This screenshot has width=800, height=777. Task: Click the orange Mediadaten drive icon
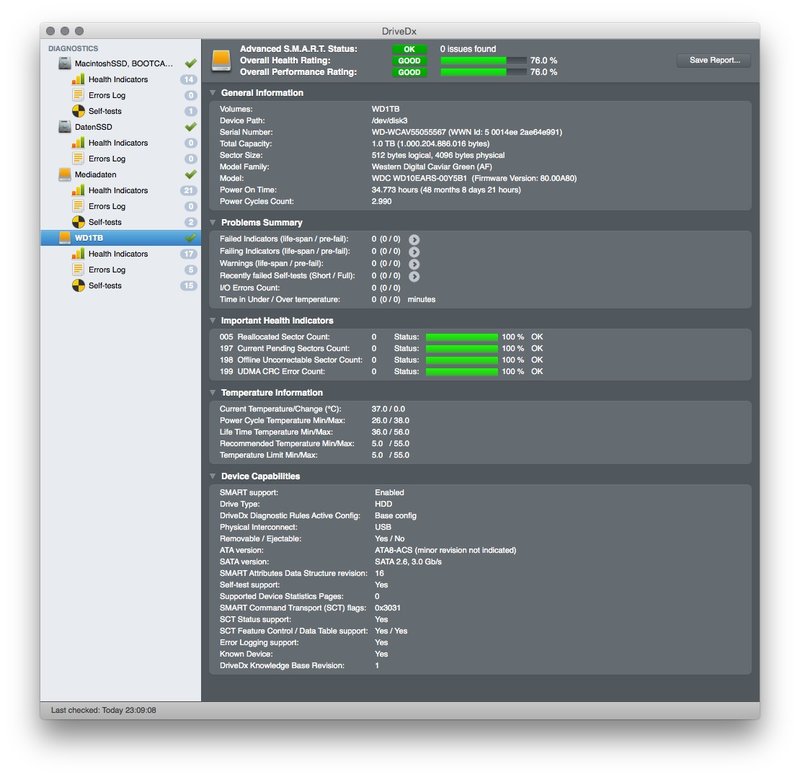click(x=65, y=174)
